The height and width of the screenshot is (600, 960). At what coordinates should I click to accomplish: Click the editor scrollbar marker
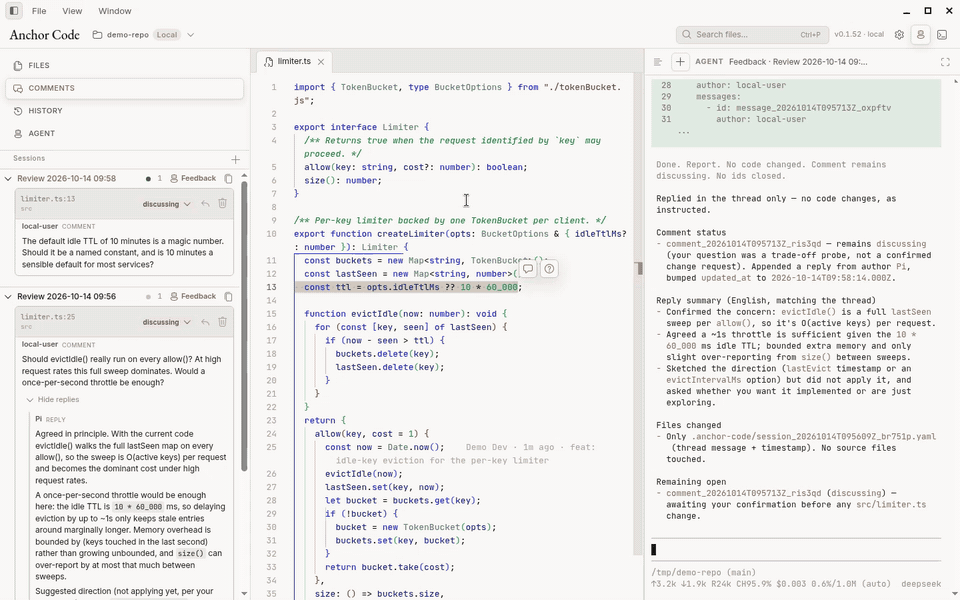pos(639,268)
